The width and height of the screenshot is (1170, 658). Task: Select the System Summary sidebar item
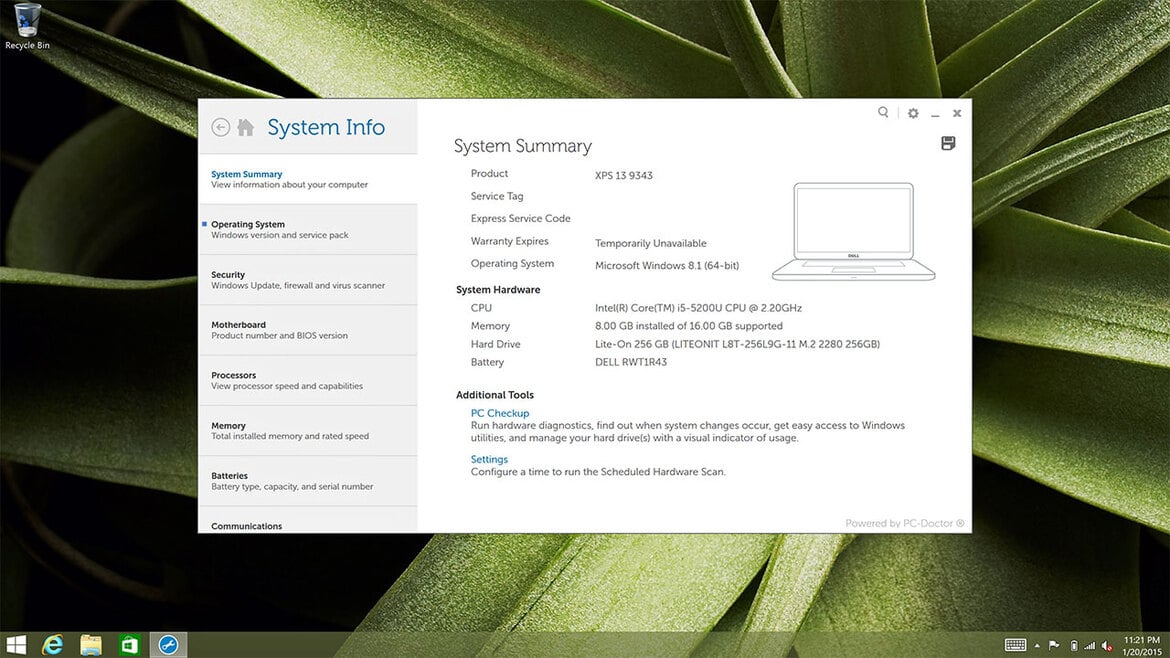pyautogui.click(x=307, y=179)
